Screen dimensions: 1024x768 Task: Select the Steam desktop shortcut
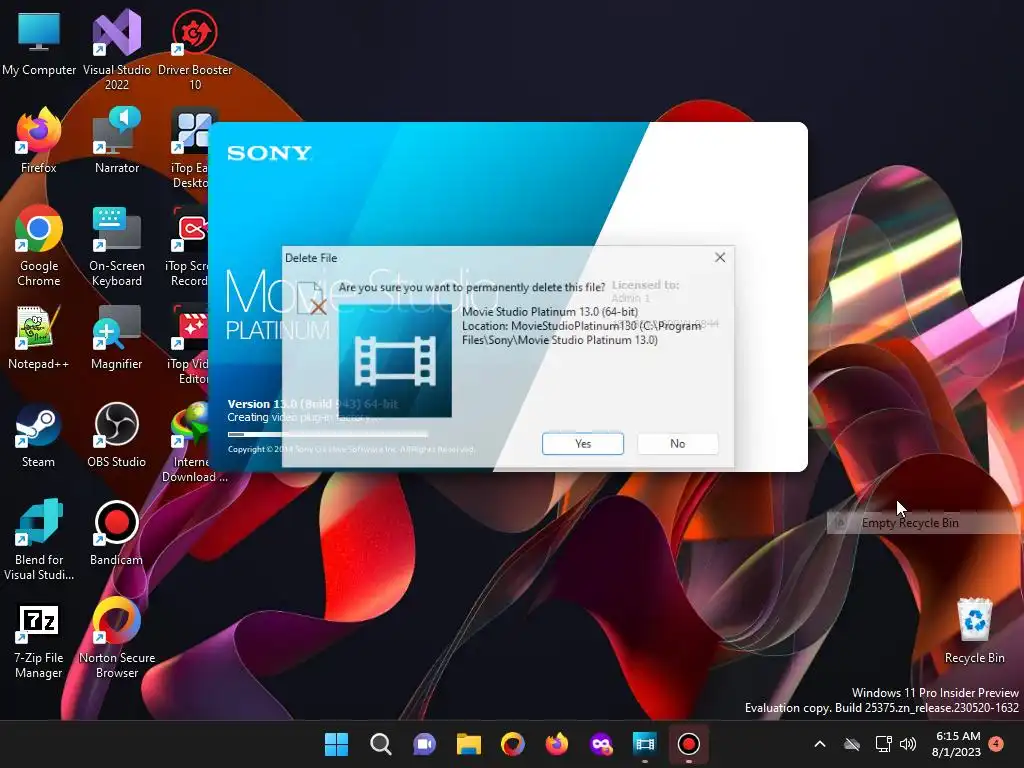[x=39, y=435]
